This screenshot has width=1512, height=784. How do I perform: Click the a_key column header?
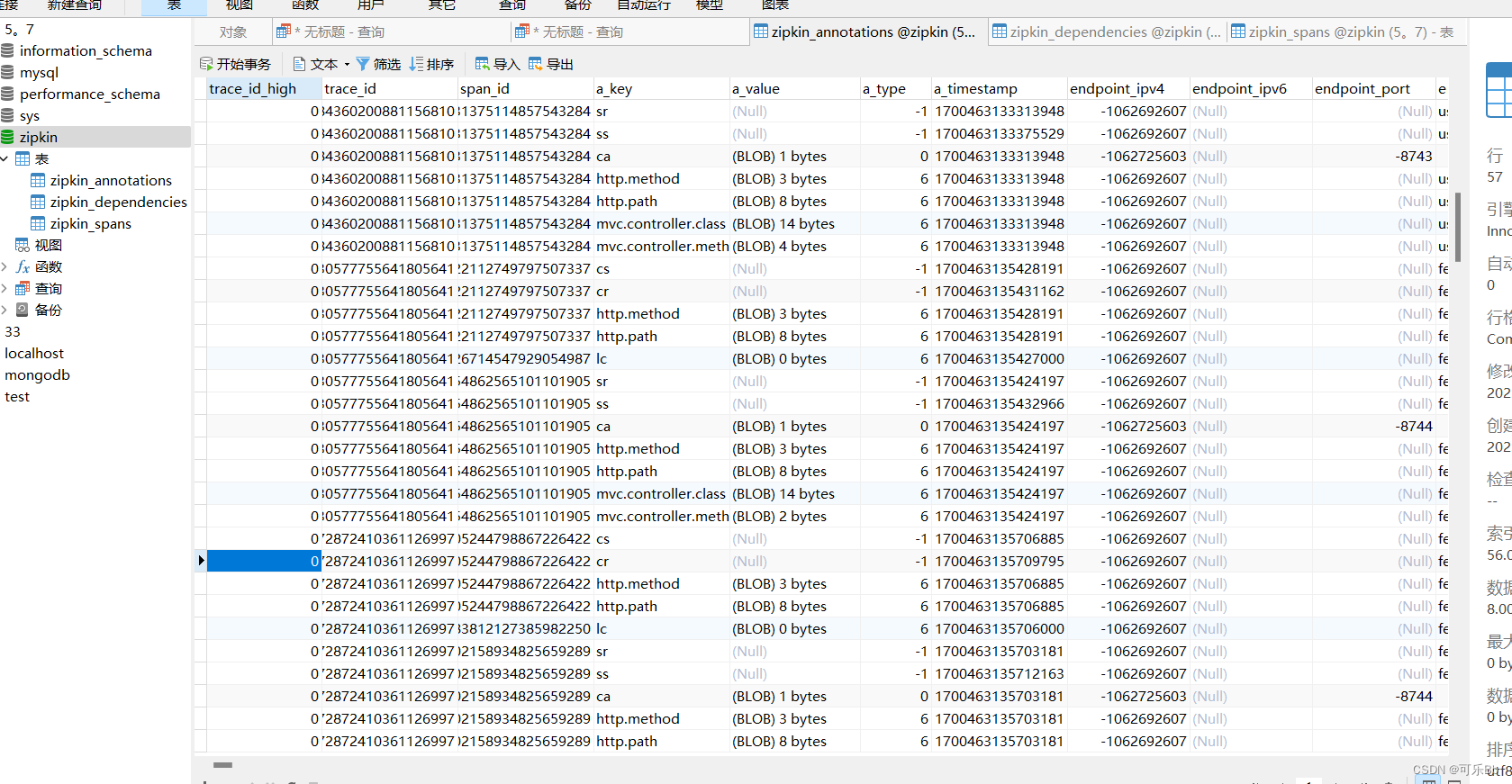click(661, 88)
